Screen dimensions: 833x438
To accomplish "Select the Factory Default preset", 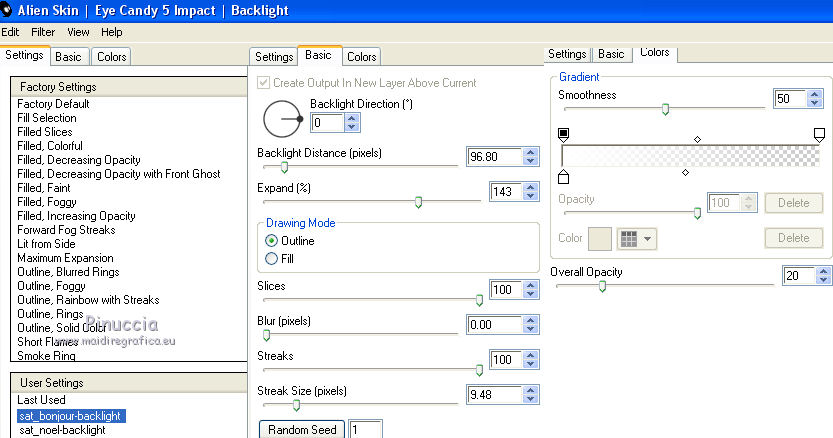I will (x=53, y=104).
